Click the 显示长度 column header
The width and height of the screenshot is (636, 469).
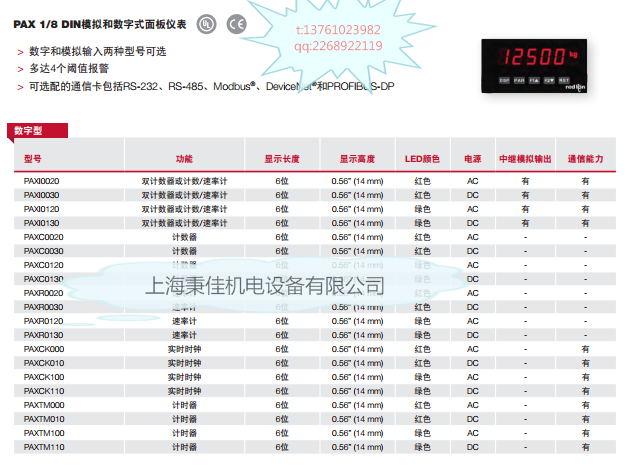282,159
